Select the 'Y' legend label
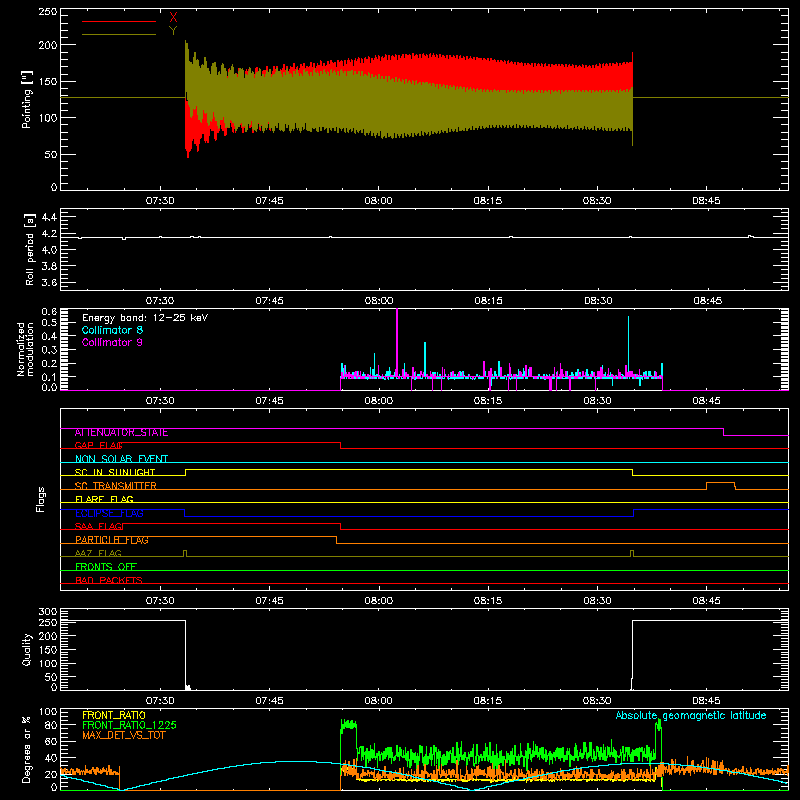The height and width of the screenshot is (800, 800). [173, 31]
